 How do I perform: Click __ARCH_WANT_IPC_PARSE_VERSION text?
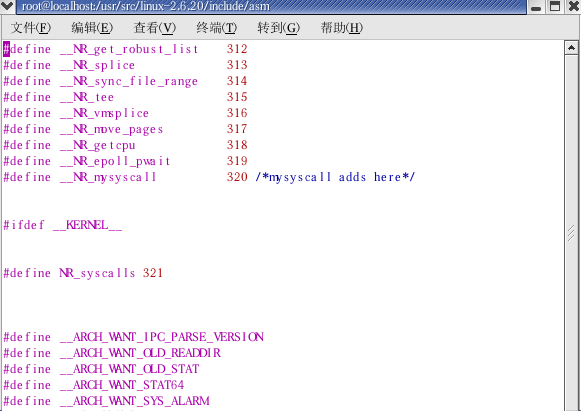(162, 337)
